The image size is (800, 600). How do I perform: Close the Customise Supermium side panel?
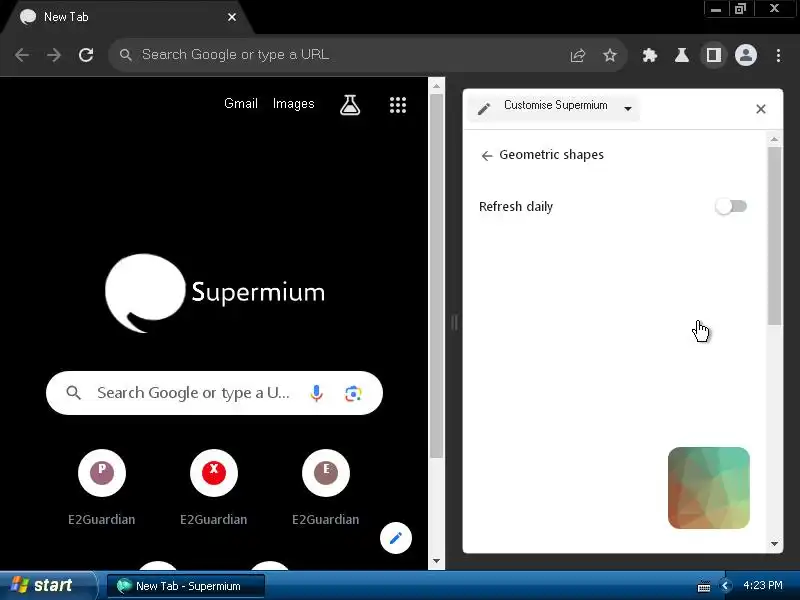point(761,109)
